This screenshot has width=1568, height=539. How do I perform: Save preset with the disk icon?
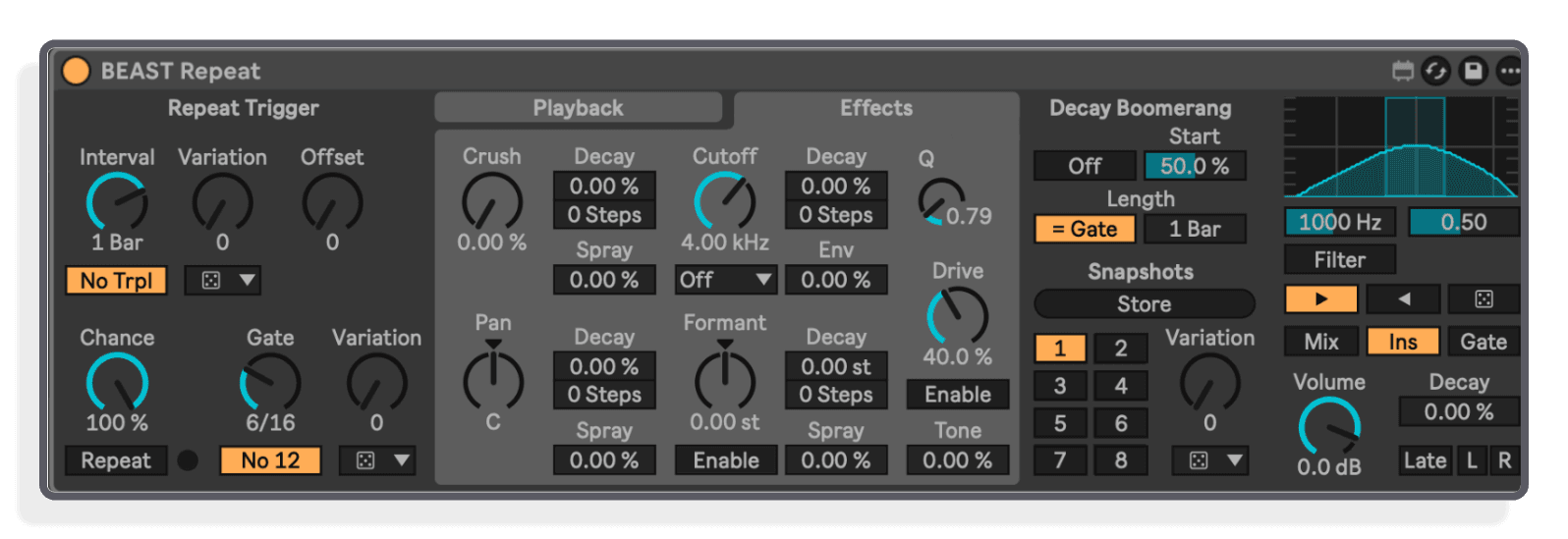point(1473,71)
